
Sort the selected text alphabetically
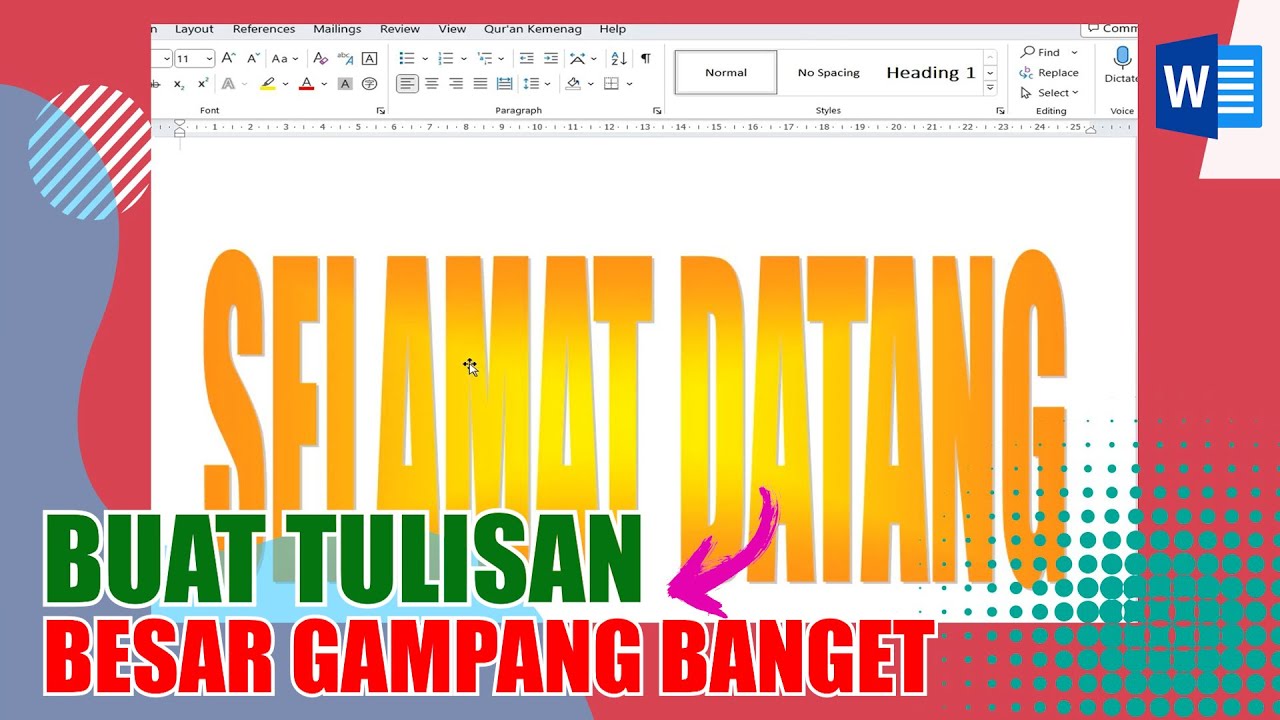coord(619,58)
